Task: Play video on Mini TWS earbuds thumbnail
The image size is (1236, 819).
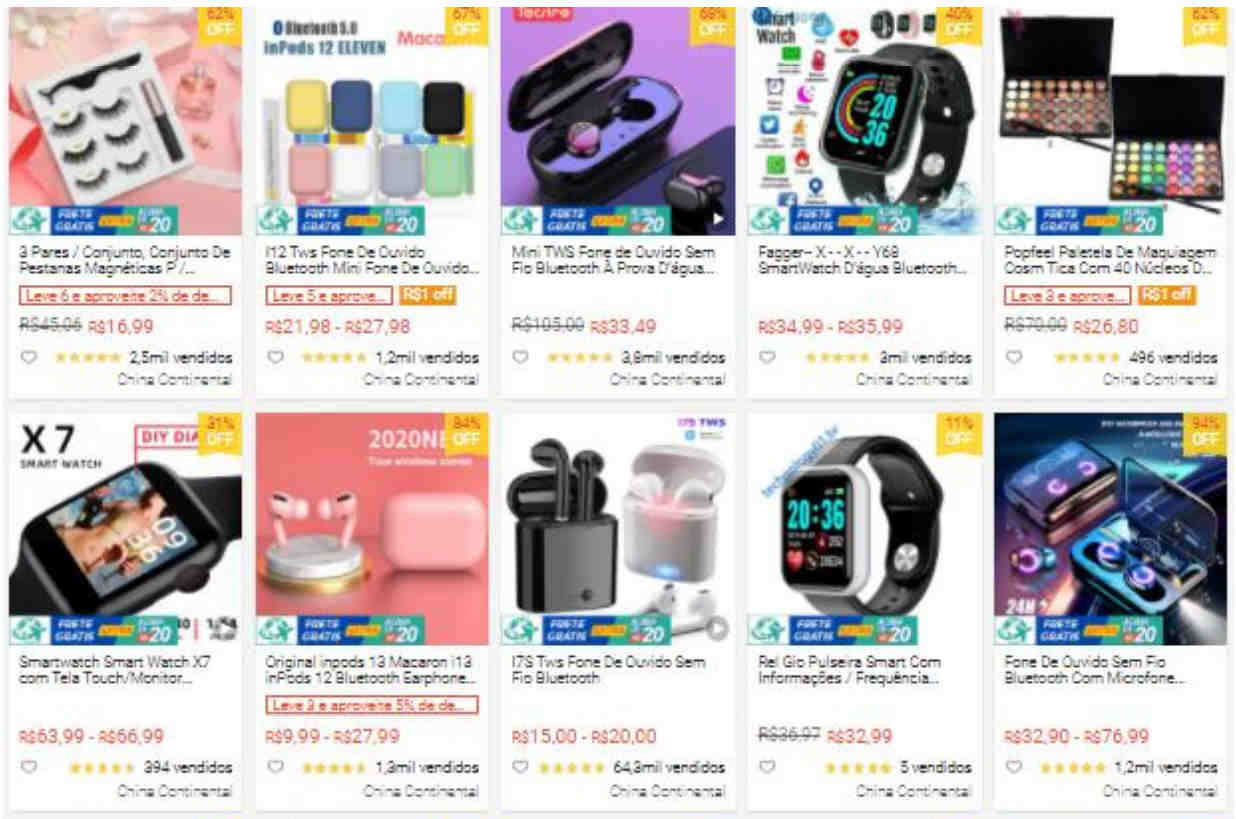Action: point(717,219)
